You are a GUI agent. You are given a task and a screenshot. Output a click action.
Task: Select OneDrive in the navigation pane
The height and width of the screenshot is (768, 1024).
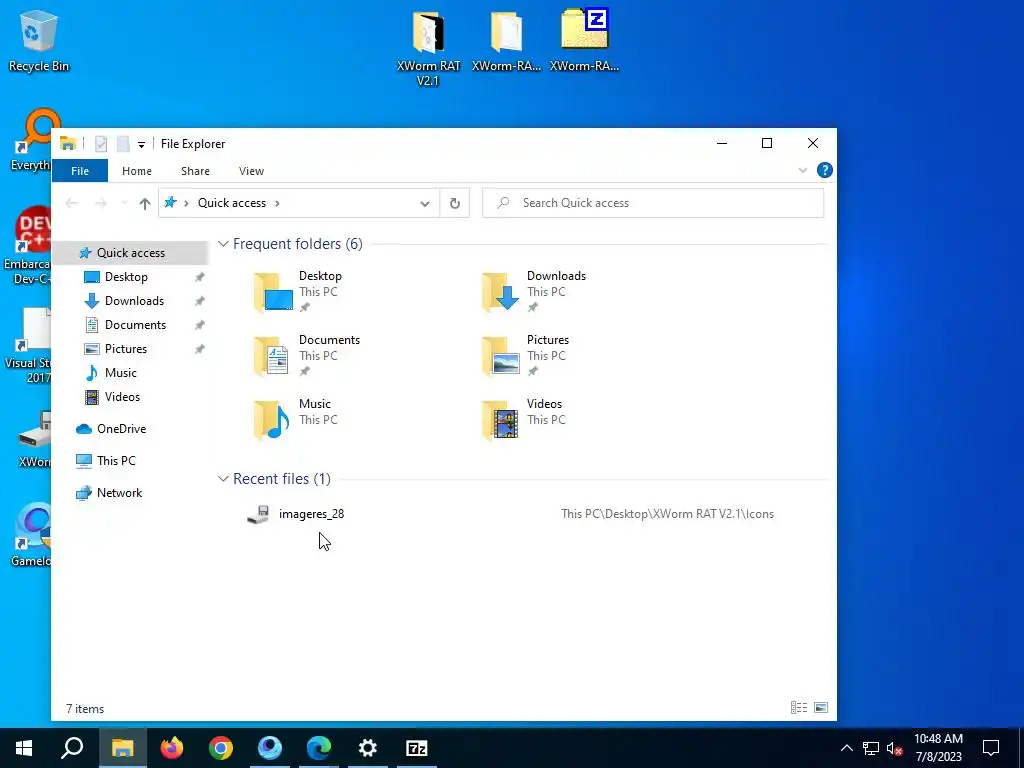[121, 429]
